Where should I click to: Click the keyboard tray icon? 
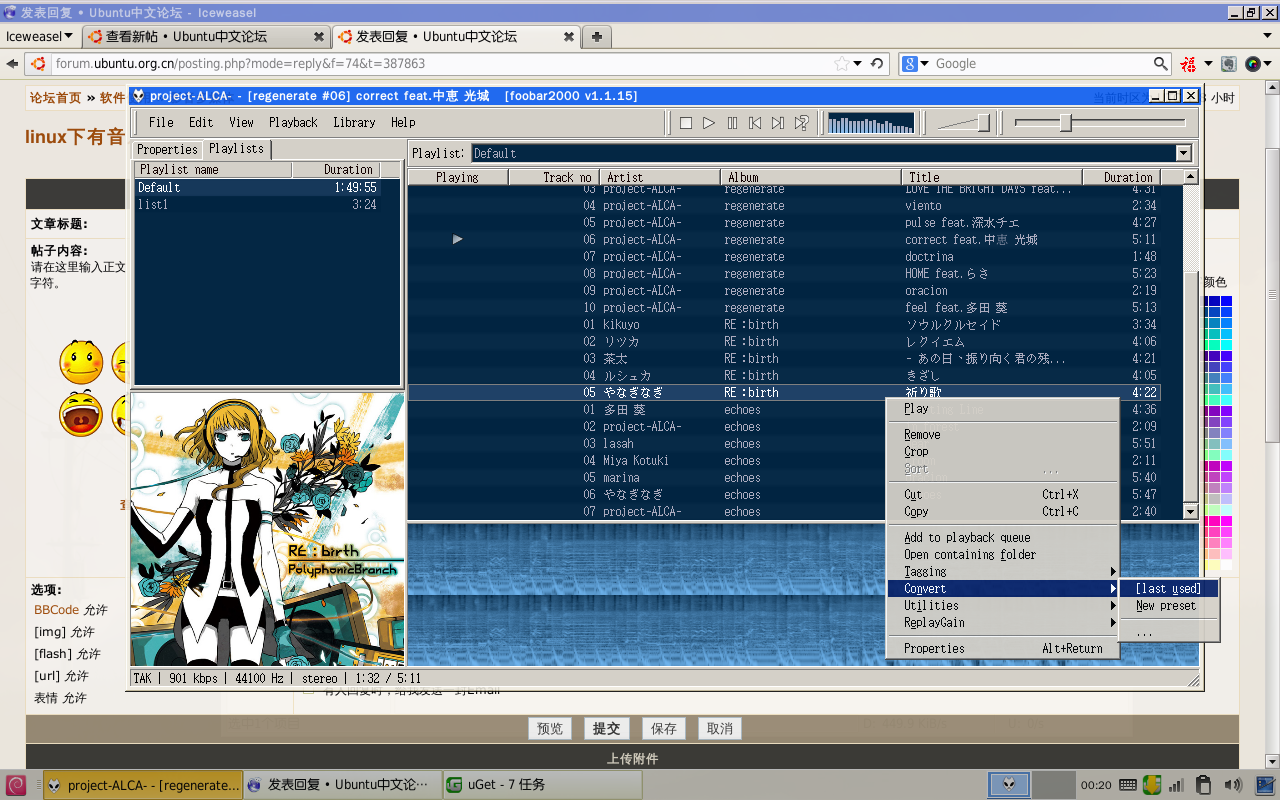pos(1127,785)
